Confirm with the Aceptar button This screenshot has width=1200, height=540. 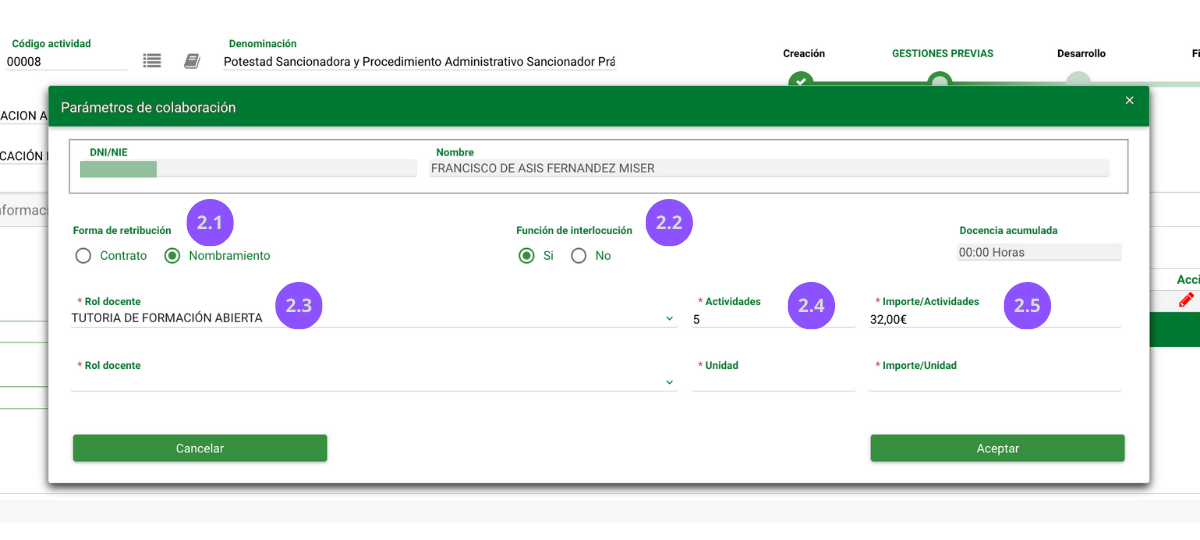tap(997, 448)
